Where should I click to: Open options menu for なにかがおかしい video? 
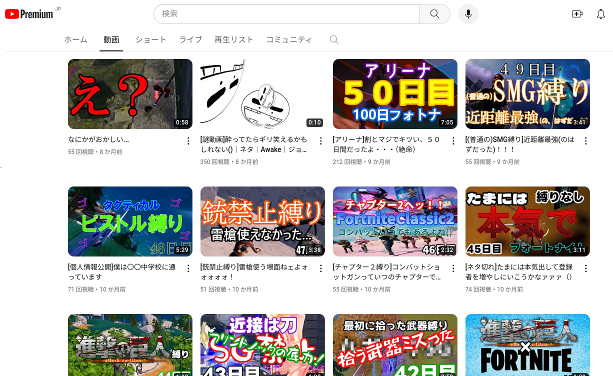(188, 141)
